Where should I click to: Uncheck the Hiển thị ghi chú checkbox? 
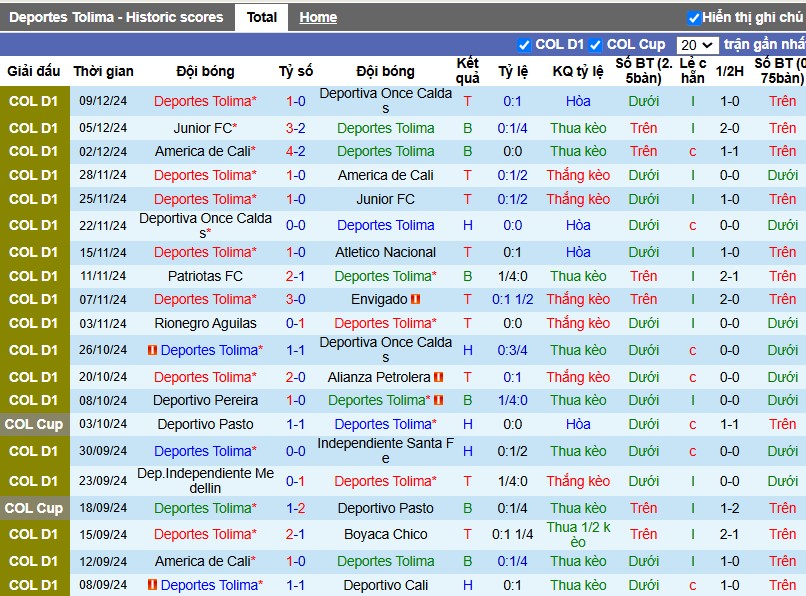pyautogui.click(x=694, y=18)
